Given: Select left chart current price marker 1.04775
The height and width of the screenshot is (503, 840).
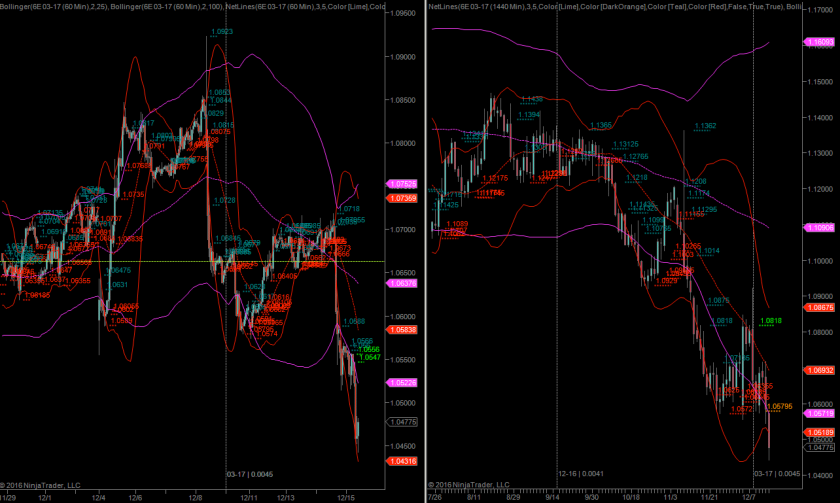Looking at the screenshot, I should (x=401, y=422).
